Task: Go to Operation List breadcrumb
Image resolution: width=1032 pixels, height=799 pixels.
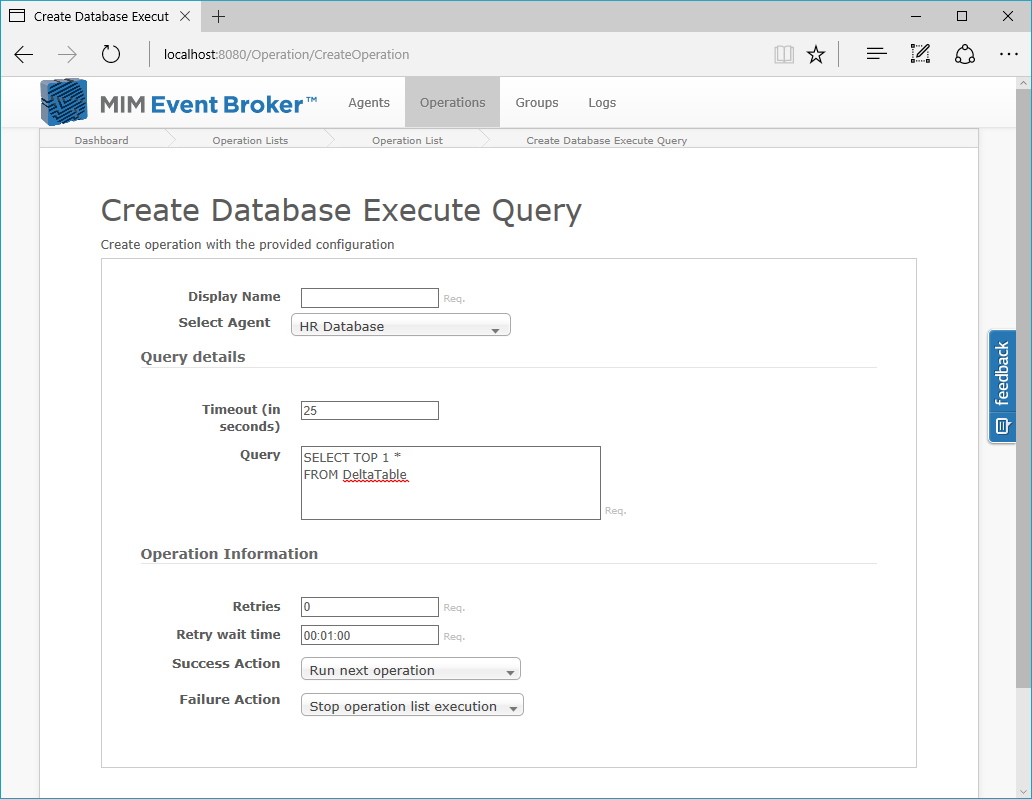Action: point(407,140)
